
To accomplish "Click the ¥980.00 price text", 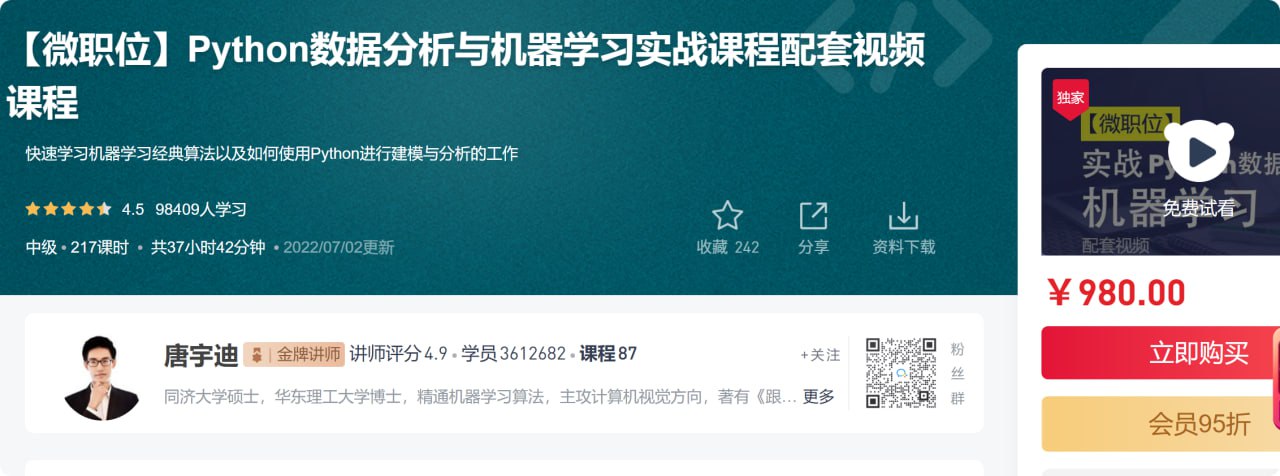I will (1116, 292).
